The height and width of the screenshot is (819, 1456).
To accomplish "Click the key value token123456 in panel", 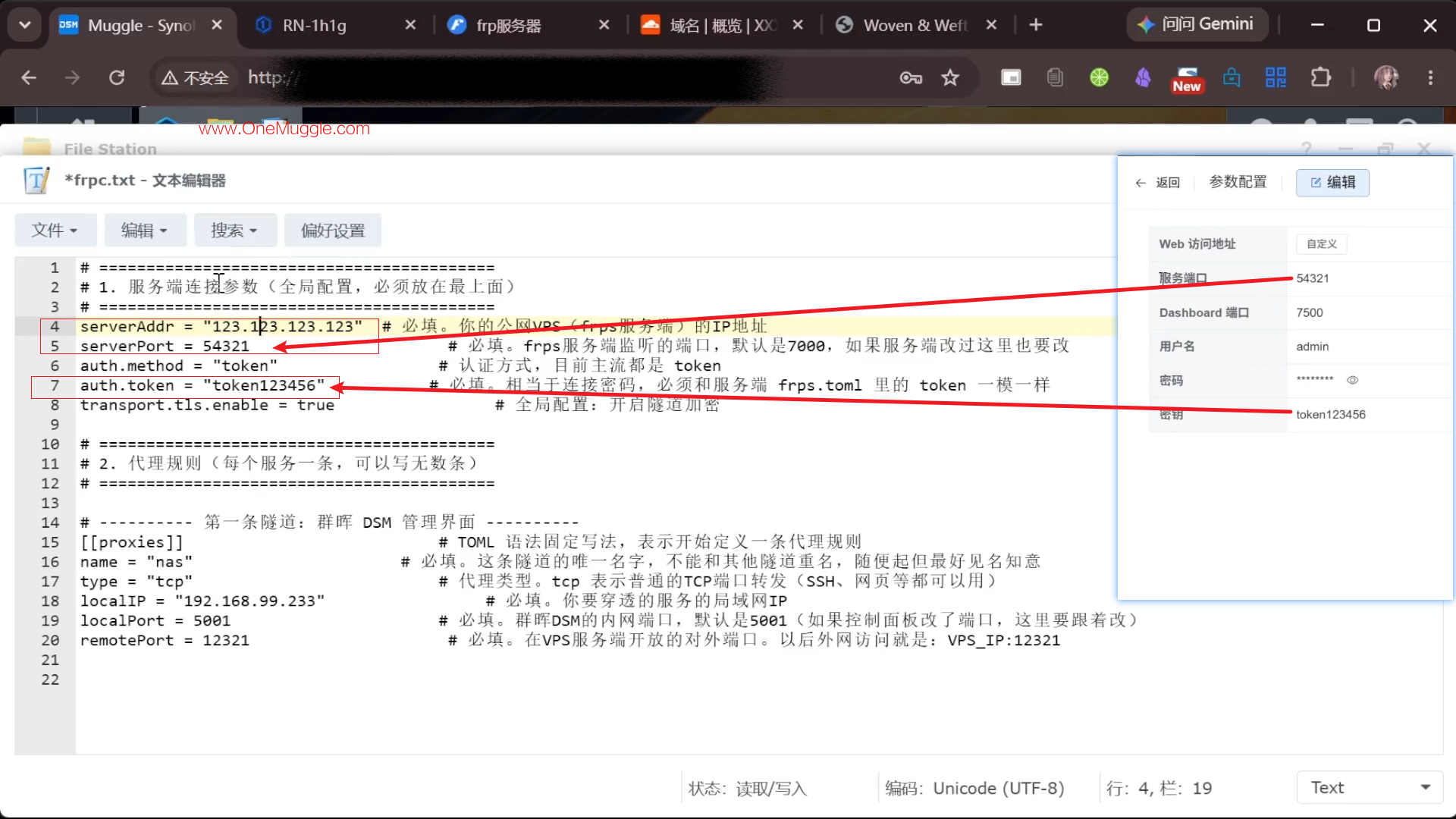I will coord(1331,414).
